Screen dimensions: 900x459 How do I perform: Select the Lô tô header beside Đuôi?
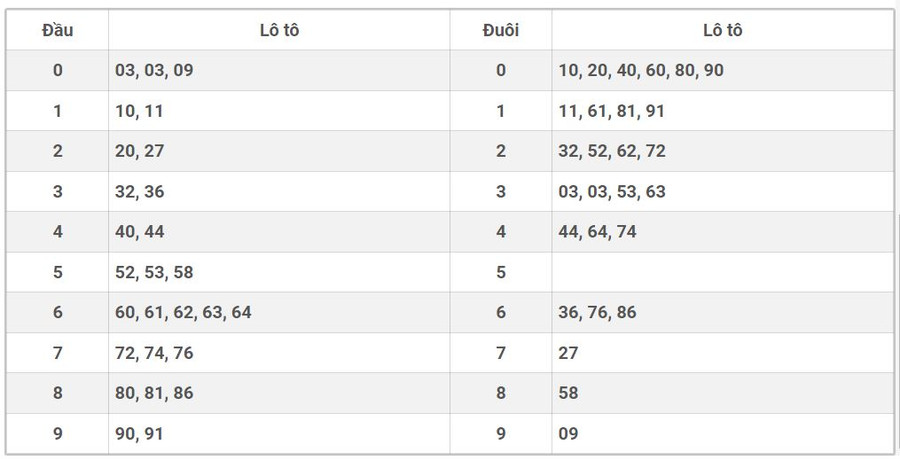(x=722, y=30)
